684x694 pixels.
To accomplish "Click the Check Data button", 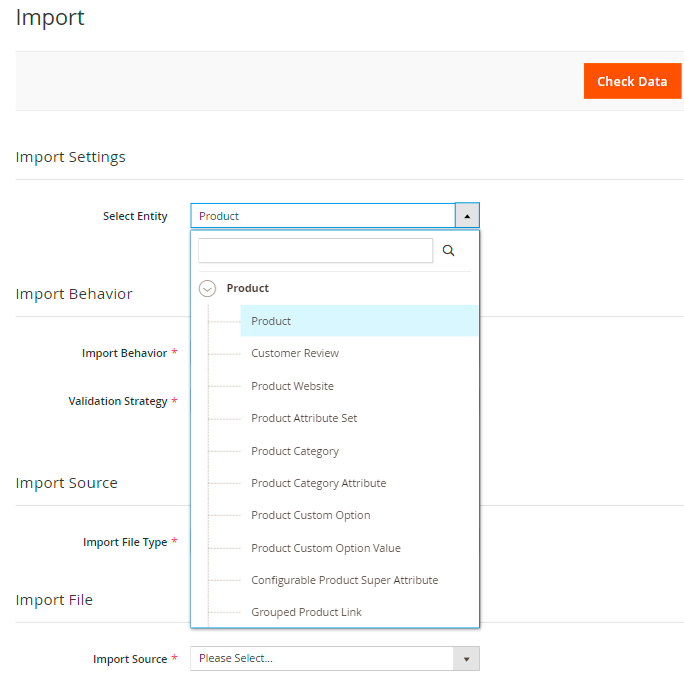I will [x=632, y=81].
